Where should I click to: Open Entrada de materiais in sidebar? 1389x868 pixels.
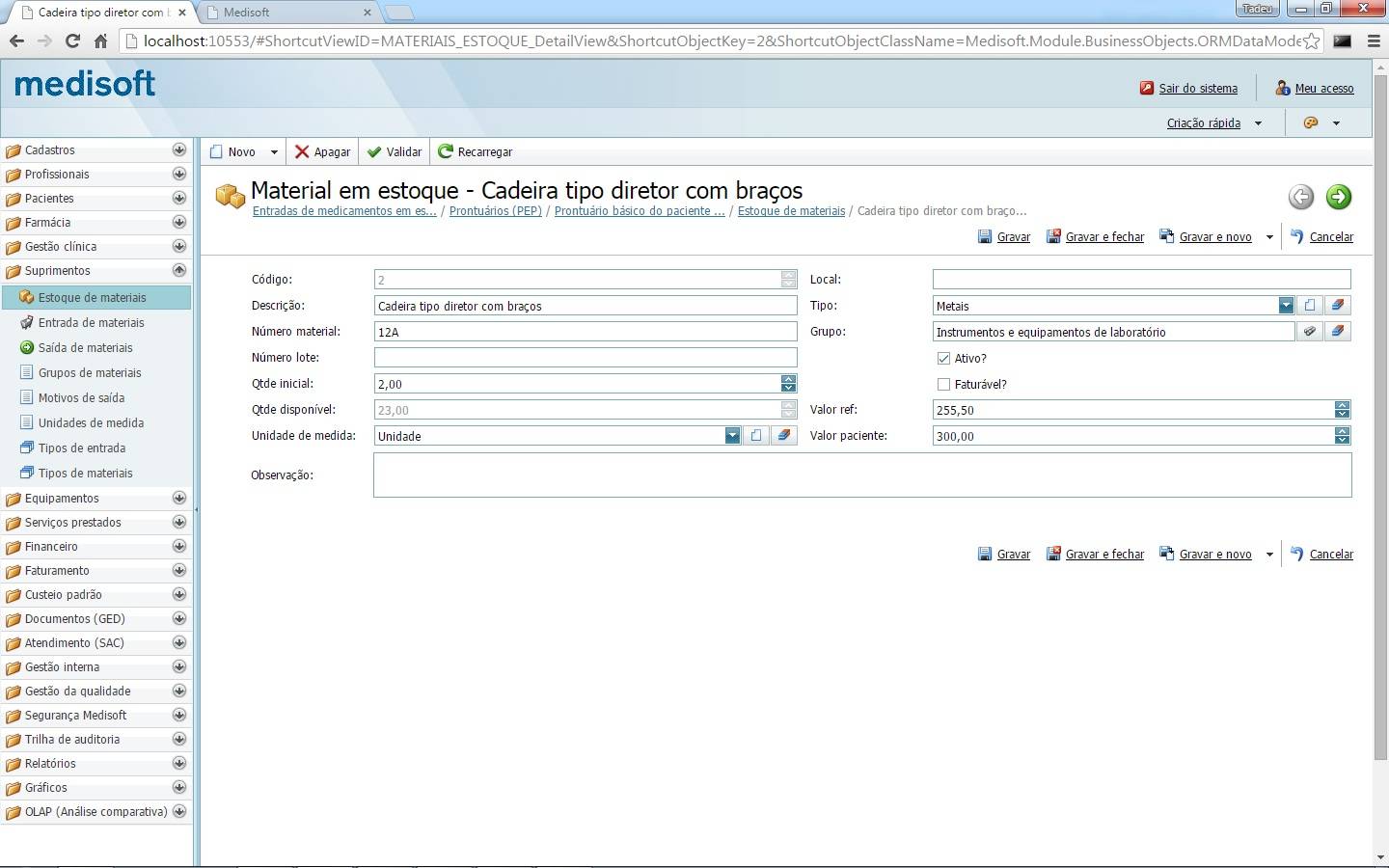(91, 322)
